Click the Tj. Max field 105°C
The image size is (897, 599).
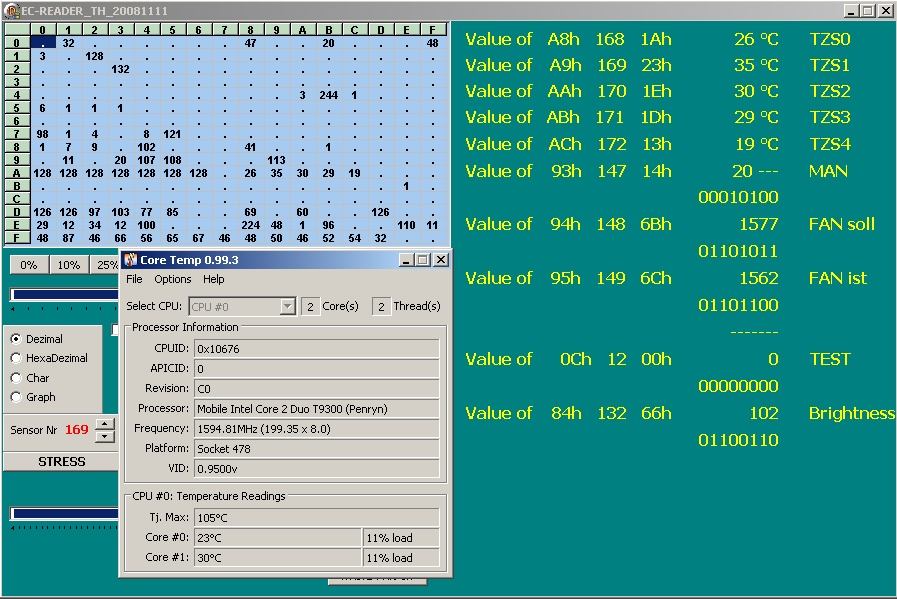pyautogui.click(x=317, y=518)
